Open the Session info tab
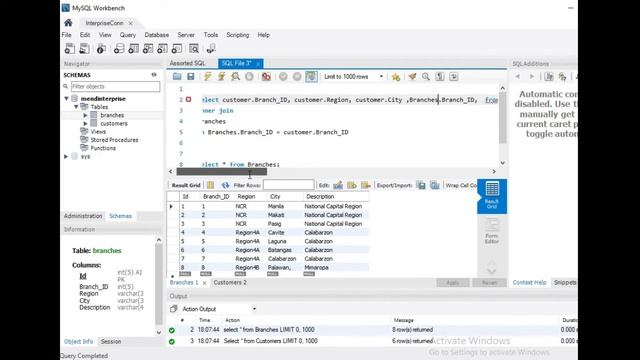 (111, 342)
